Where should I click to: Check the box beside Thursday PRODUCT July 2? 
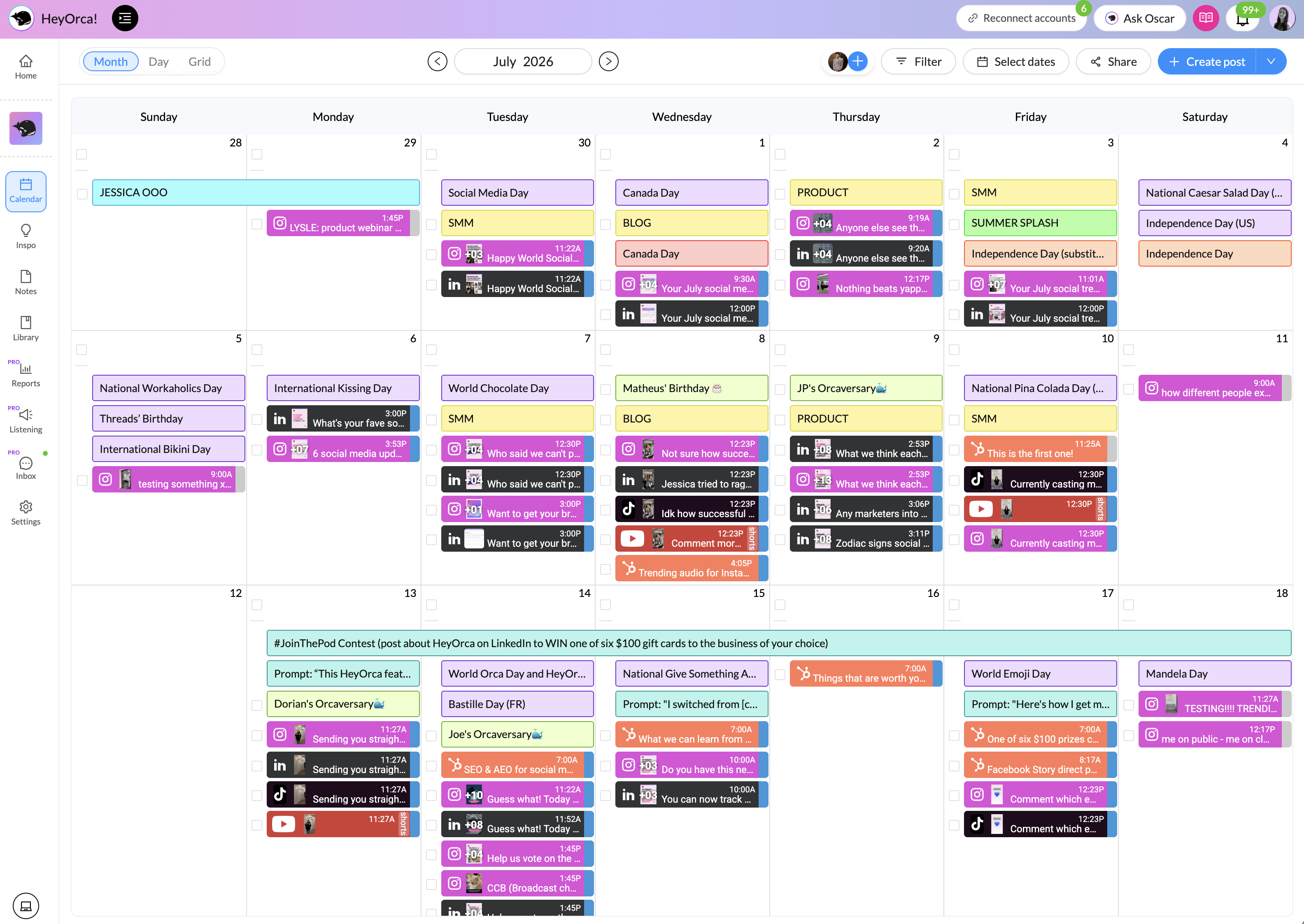780,194
